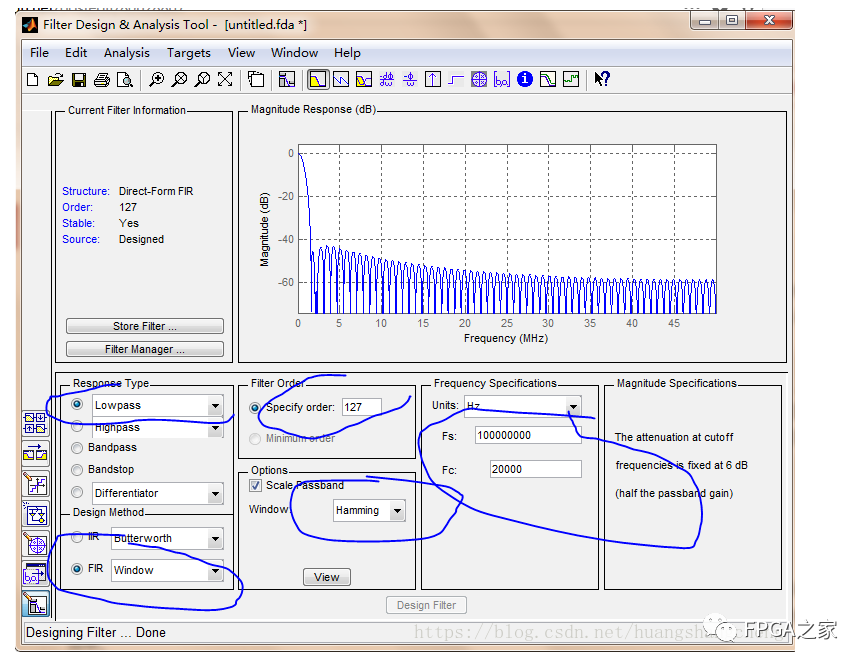
Task: Open the Analysis menu
Action: point(126,53)
